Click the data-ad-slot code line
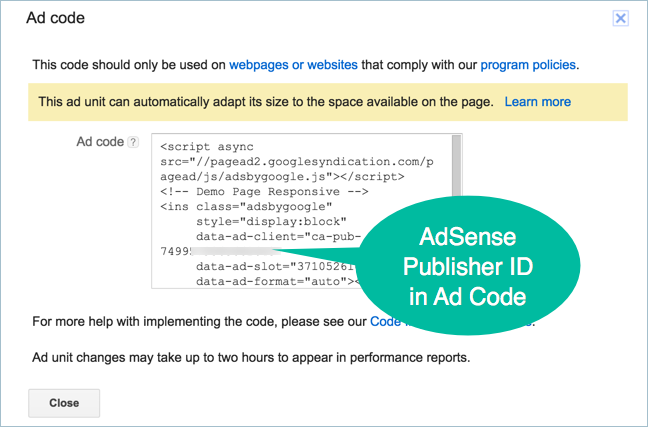The image size is (648, 427). click(270, 267)
